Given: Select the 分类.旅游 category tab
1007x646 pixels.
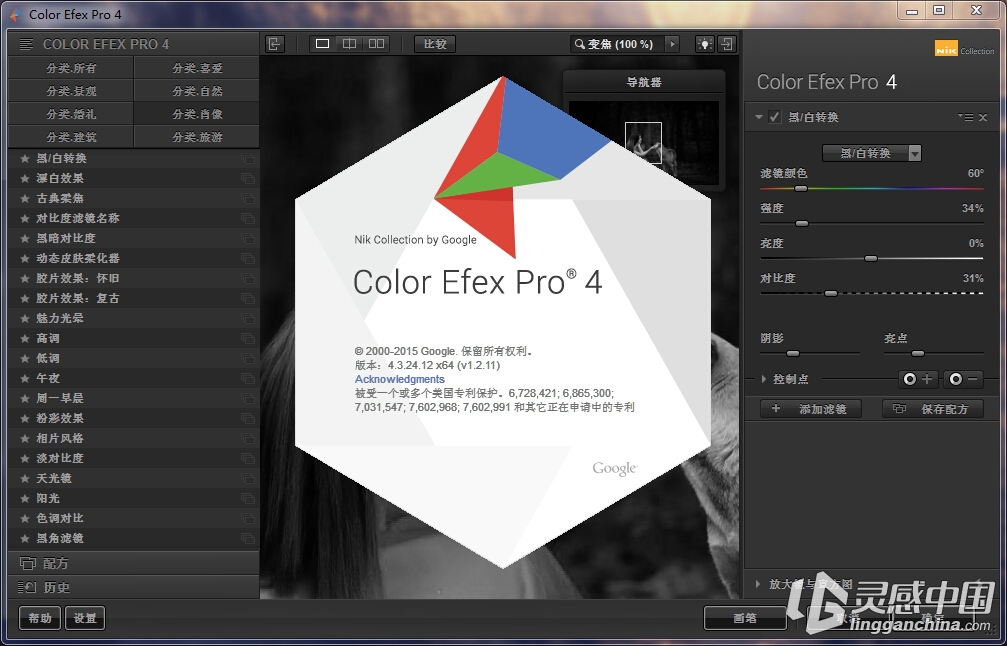Looking at the screenshot, I should point(197,137).
